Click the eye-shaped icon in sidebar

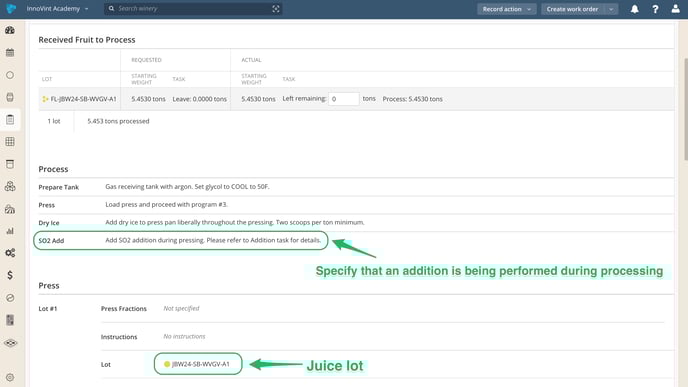point(11,343)
